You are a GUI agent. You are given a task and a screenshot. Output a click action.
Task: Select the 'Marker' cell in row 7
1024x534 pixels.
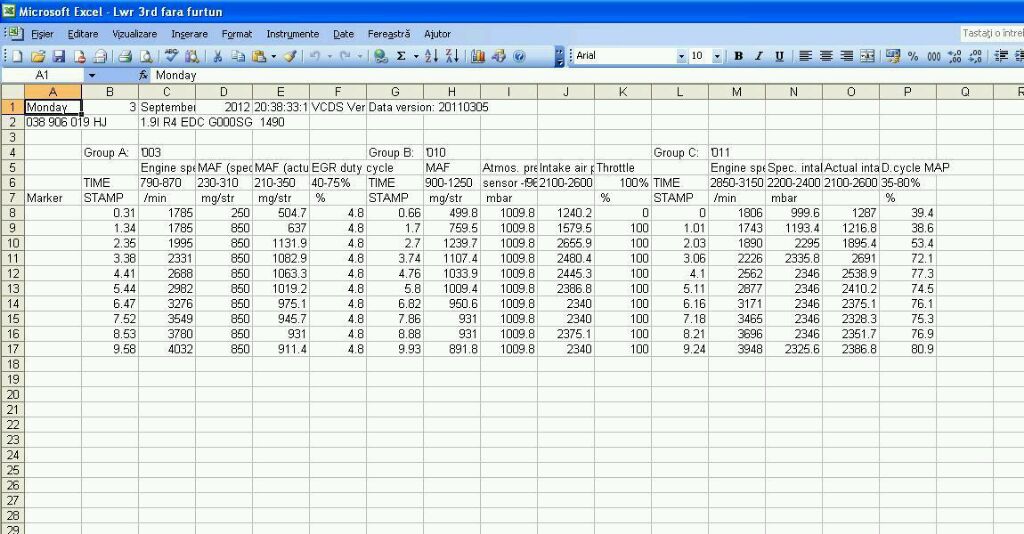click(53, 198)
